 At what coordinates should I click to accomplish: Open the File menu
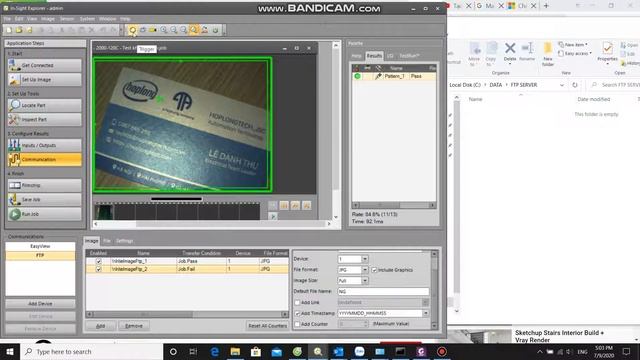click(7, 19)
